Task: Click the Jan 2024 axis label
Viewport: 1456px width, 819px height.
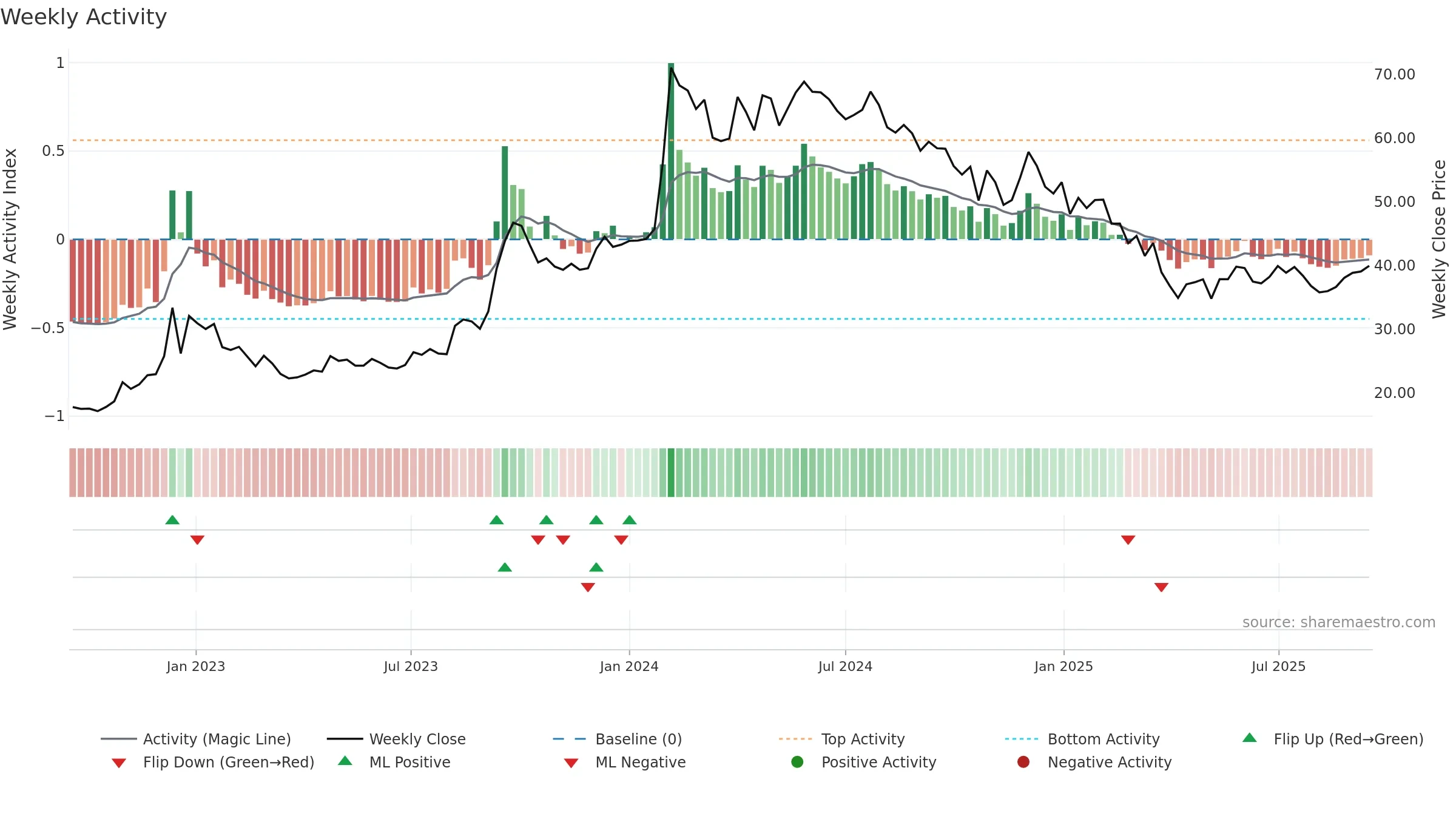Action: pyautogui.click(x=629, y=667)
